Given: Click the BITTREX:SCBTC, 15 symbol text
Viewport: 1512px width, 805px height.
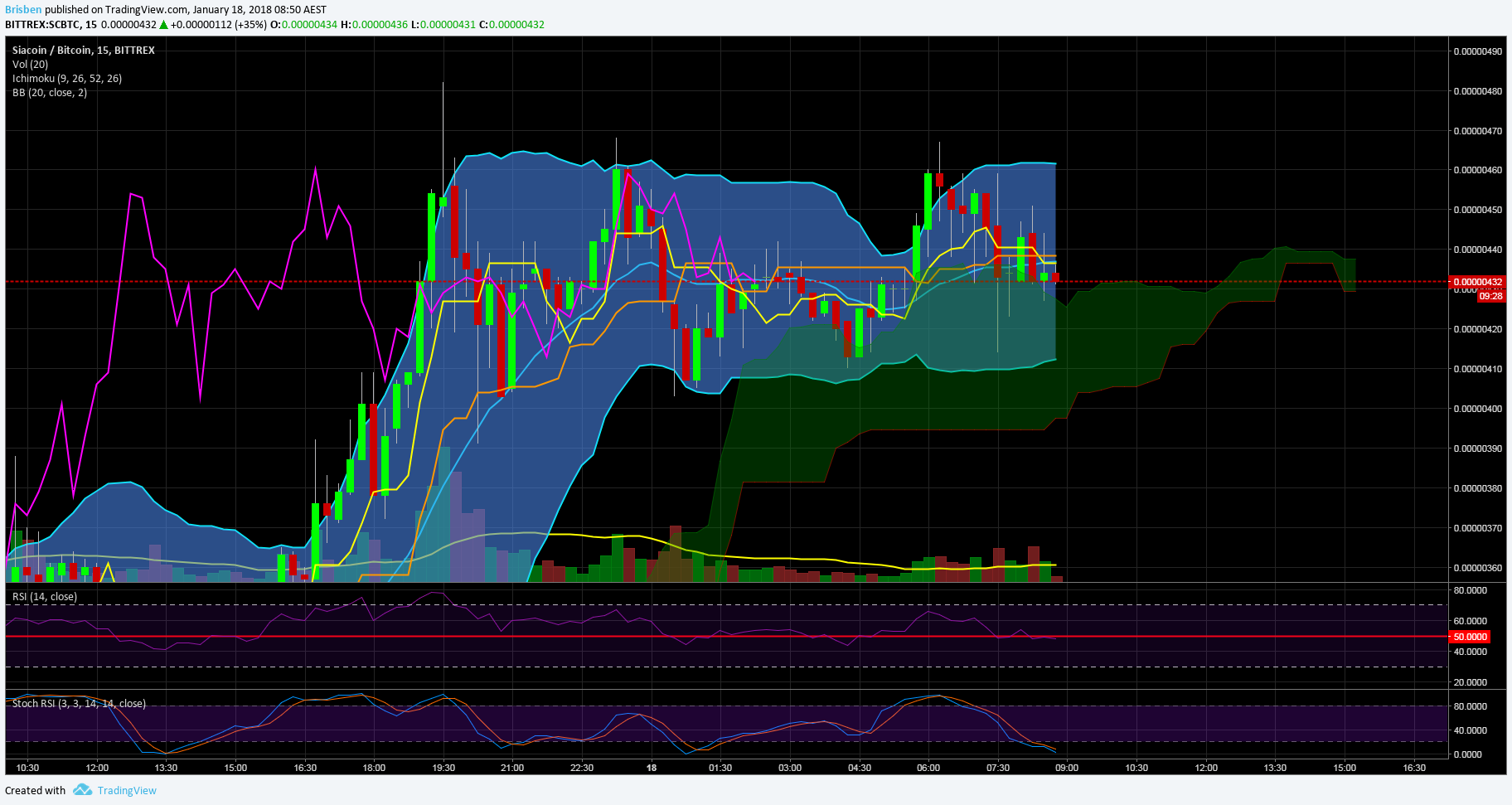Looking at the screenshot, I should pos(51,24).
